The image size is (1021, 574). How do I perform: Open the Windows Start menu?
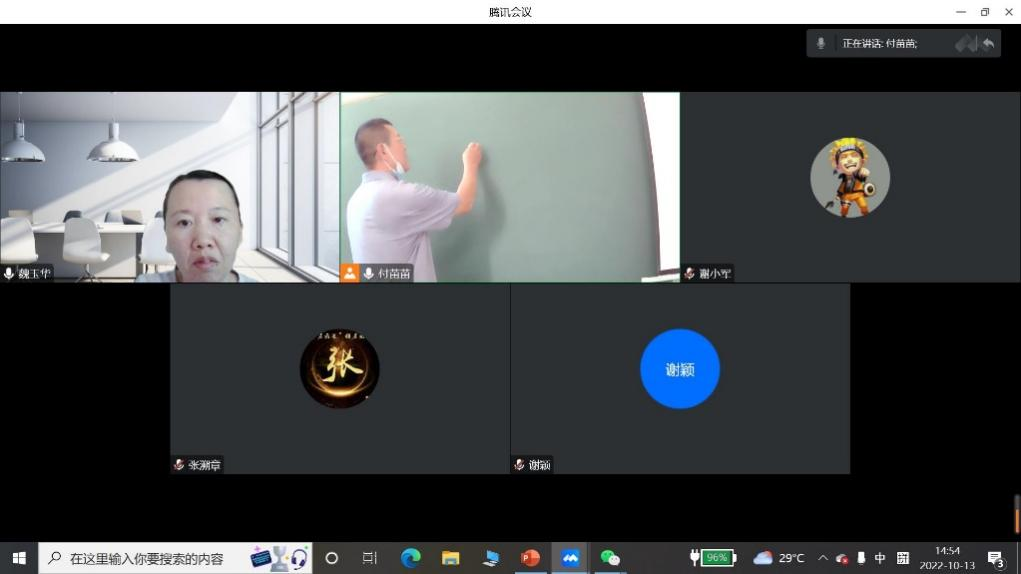(x=18, y=558)
